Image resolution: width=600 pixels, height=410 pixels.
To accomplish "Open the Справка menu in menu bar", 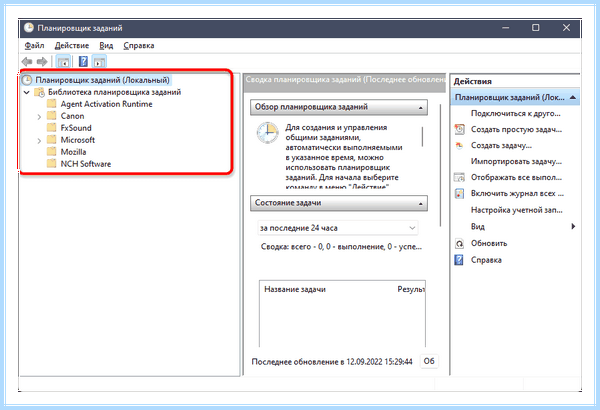I will [139, 46].
